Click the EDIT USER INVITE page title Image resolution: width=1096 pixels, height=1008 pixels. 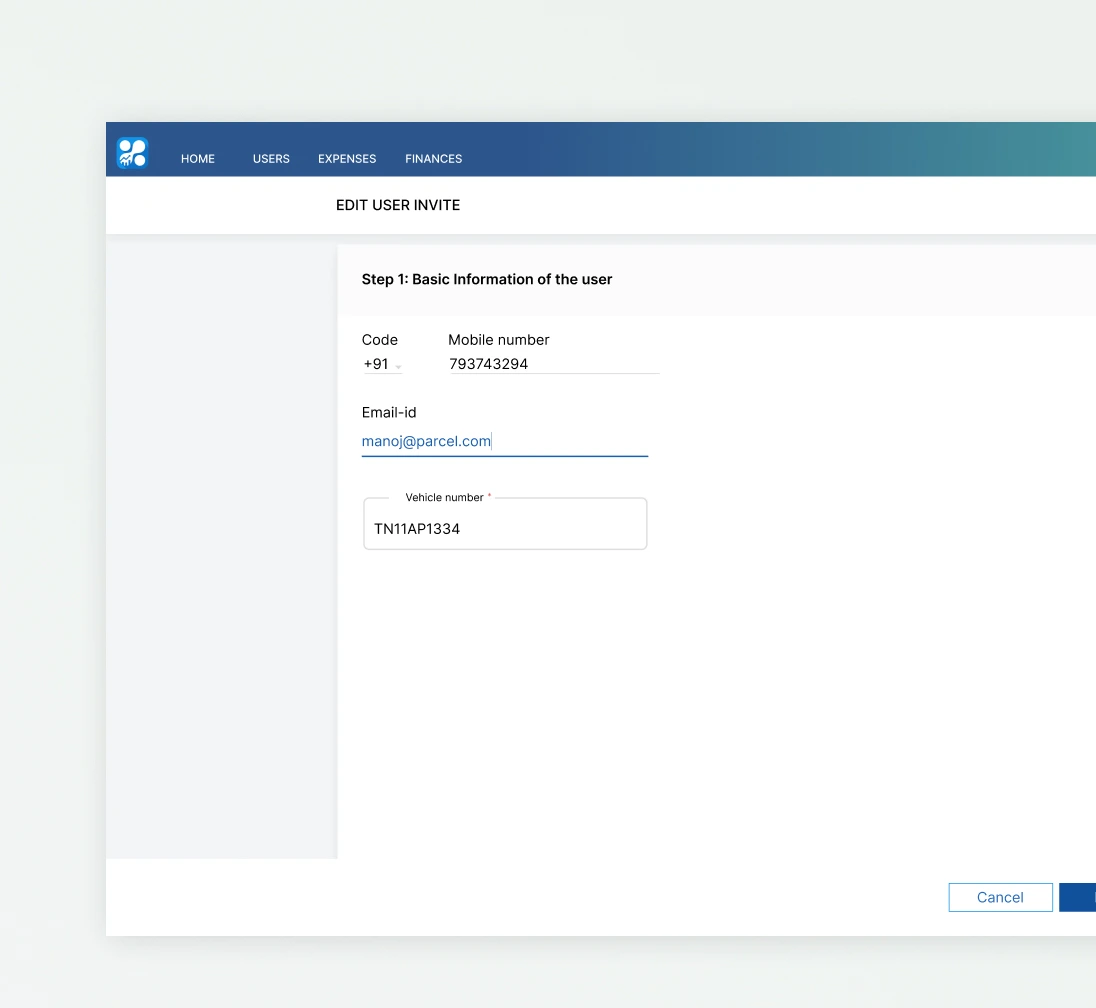398,205
